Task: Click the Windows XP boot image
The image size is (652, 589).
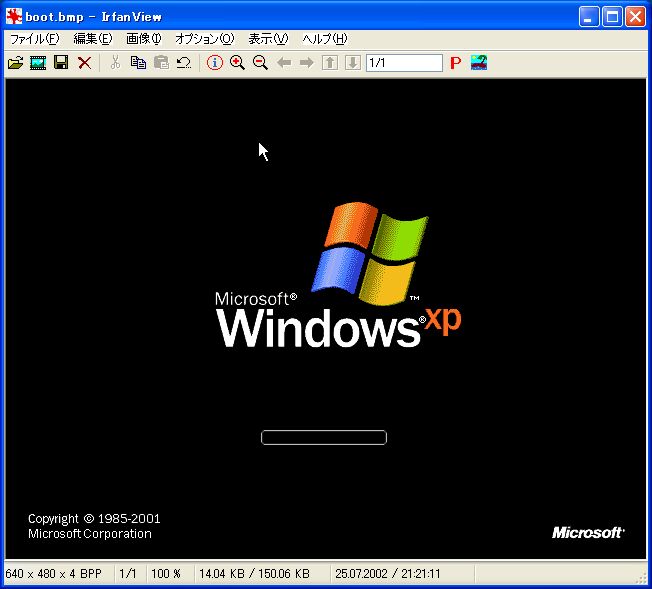Action: pyautogui.click(x=326, y=319)
